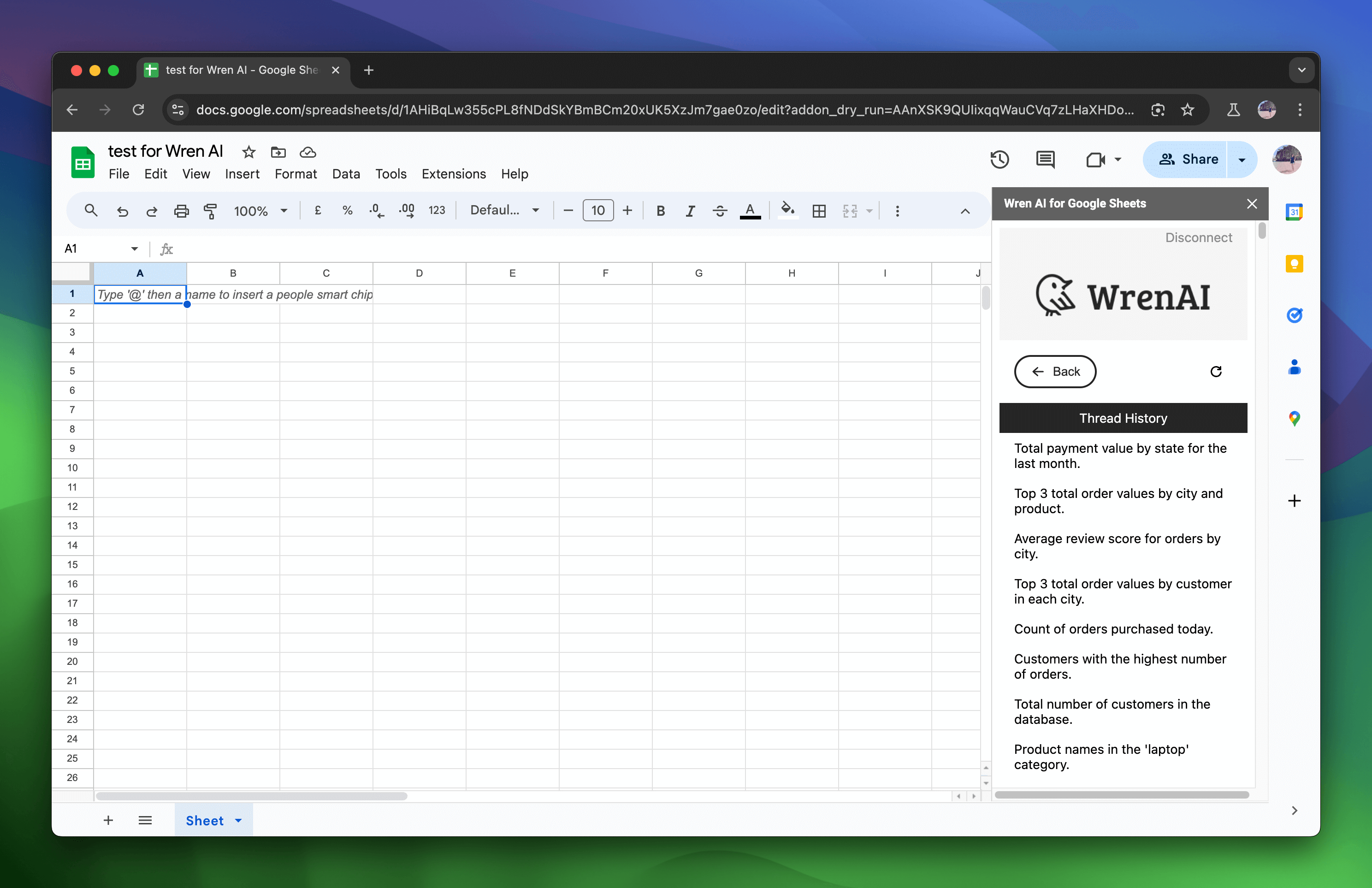
Task: Increase font size plus button
Action: click(x=627, y=210)
